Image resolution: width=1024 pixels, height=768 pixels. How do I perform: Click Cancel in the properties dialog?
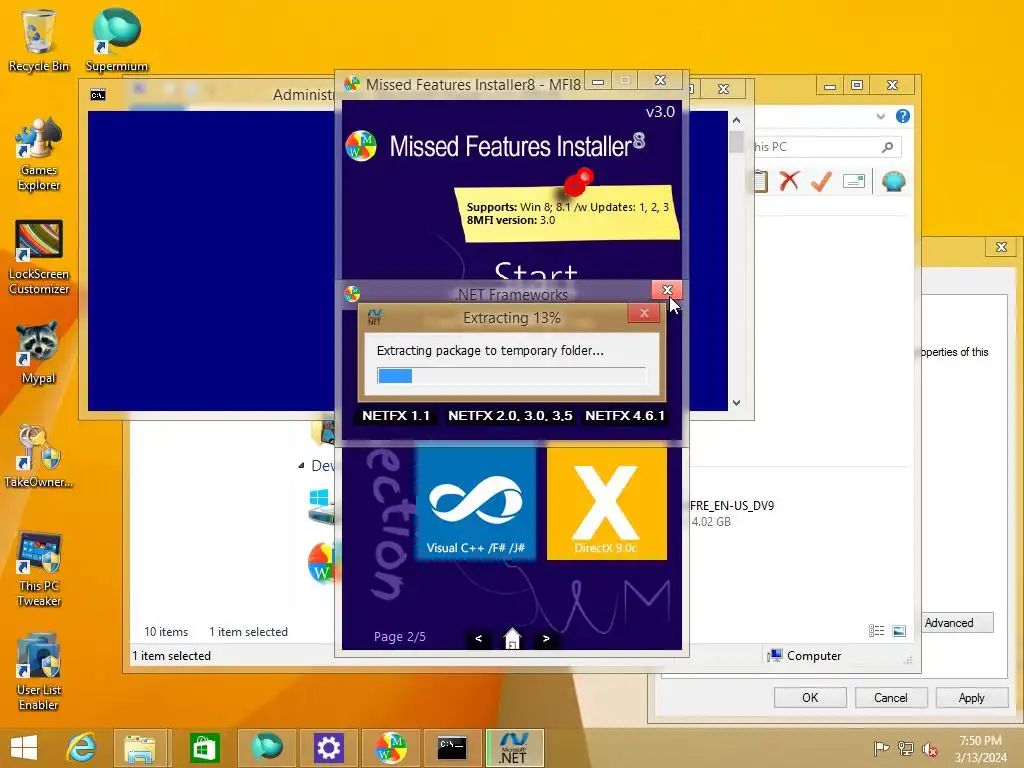click(891, 697)
